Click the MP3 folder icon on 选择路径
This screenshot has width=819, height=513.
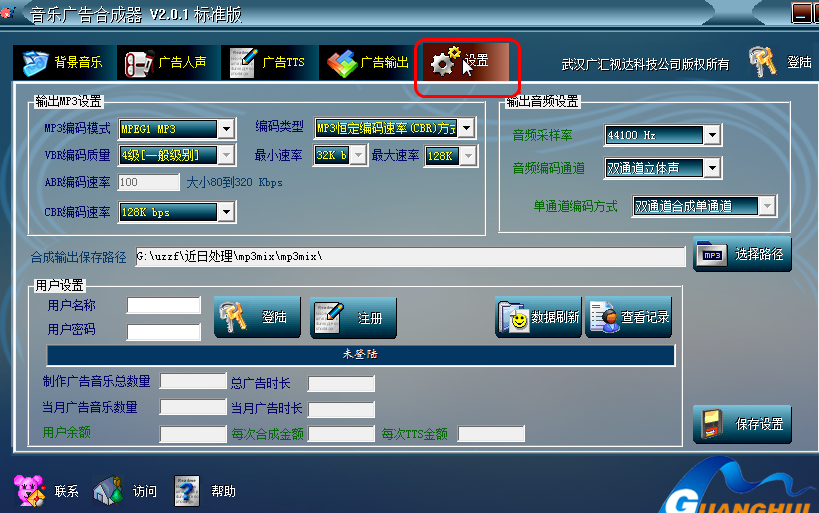712,254
